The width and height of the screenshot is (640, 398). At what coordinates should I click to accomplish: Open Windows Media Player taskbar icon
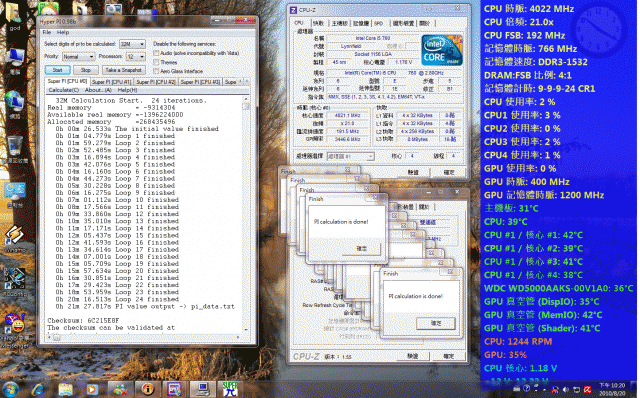click(x=92, y=389)
